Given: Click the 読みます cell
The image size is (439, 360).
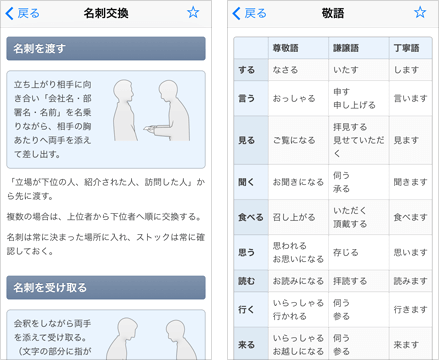Looking at the screenshot, I should tap(411, 281).
